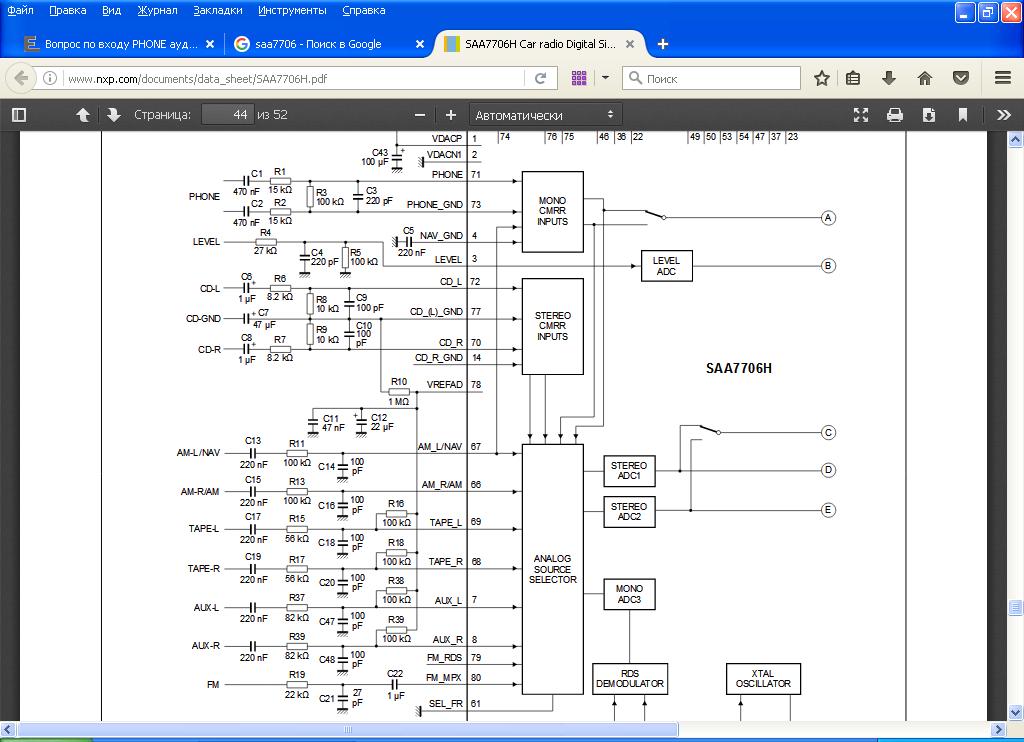Open the Автоматически zoom level dropdown
The height and width of the screenshot is (742, 1024).
pyautogui.click(x=545, y=115)
